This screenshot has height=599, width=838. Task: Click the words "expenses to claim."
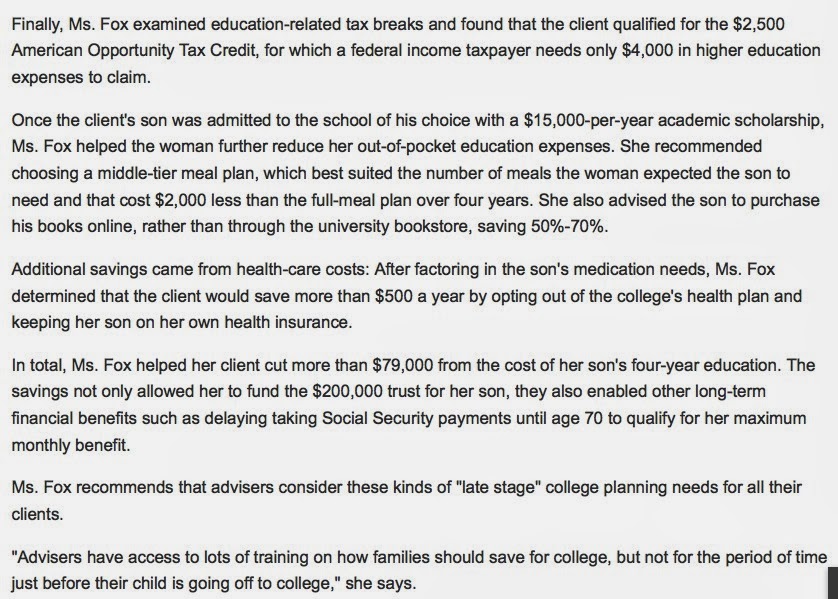[70, 76]
